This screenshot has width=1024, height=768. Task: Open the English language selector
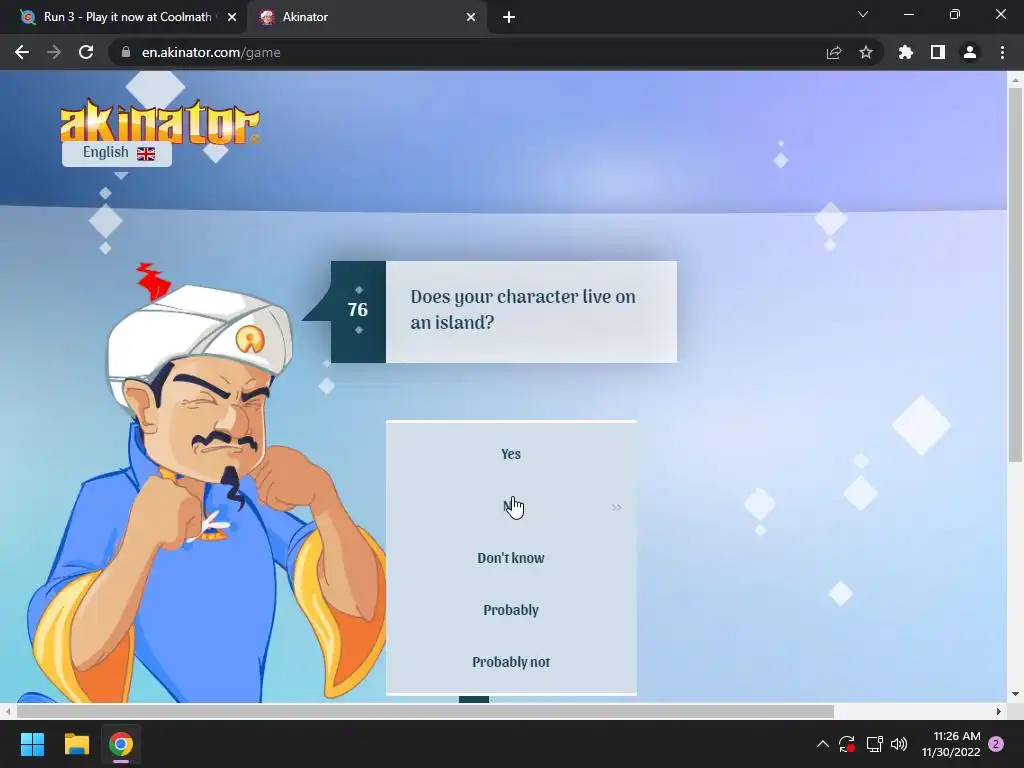pyautogui.click(x=117, y=153)
